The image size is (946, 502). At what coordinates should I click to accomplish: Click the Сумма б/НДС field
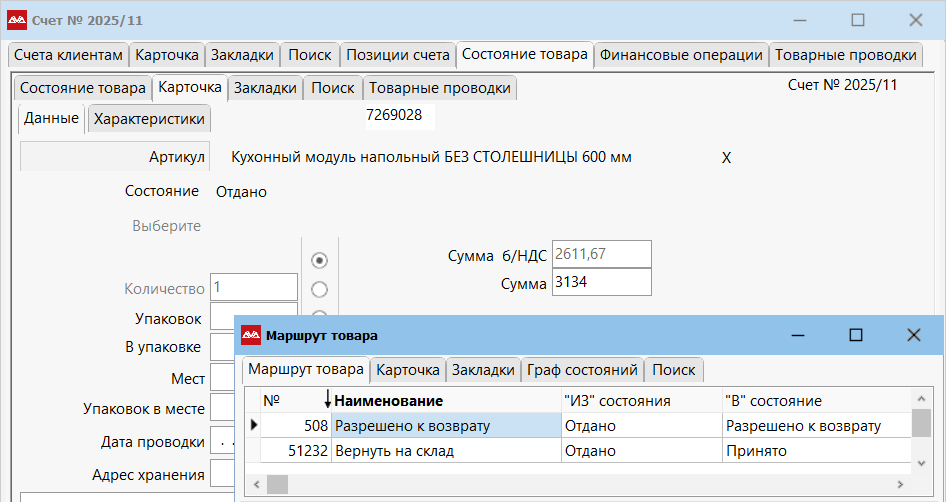pyautogui.click(x=602, y=254)
